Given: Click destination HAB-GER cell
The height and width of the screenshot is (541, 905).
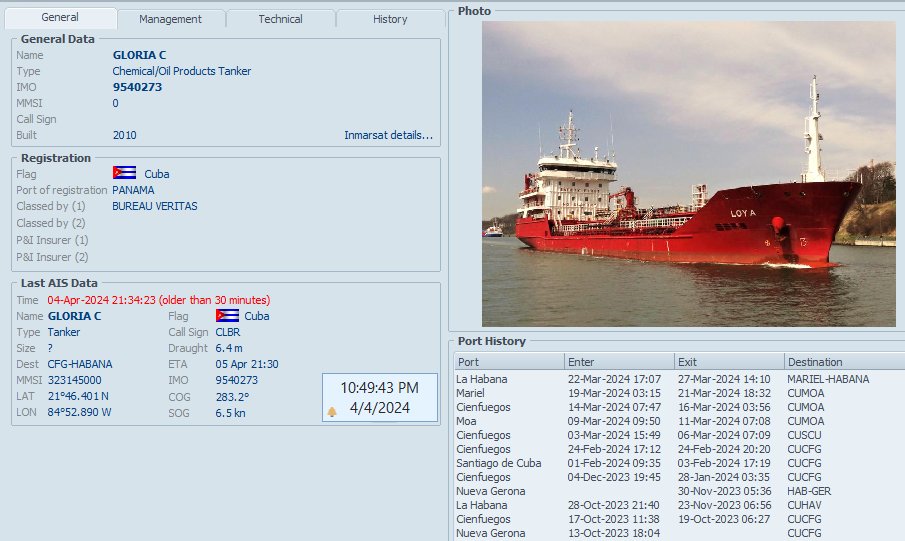Looking at the screenshot, I should click(x=809, y=491).
